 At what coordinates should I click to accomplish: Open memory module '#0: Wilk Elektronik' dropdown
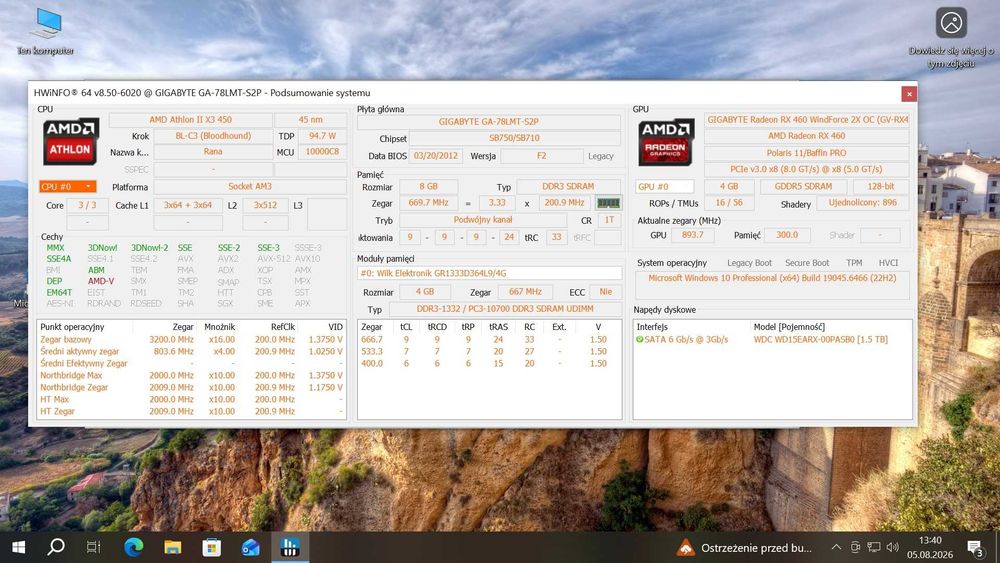click(x=489, y=273)
